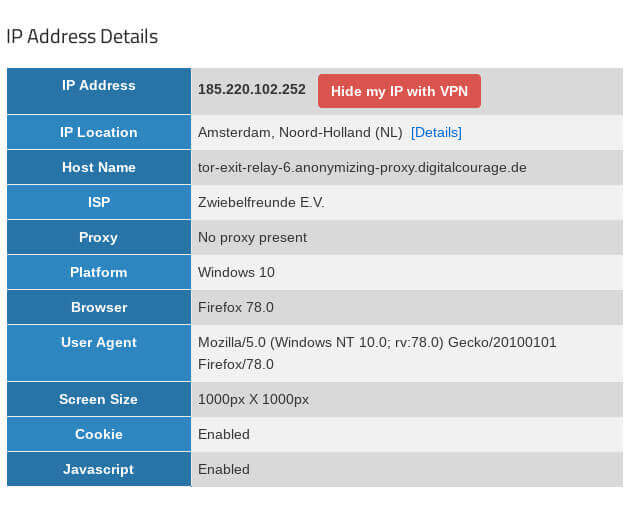Image resolution: width=630 pixels, height=508 pixels.
Task: Click the IP Address row label
Action: pos(99,86)
